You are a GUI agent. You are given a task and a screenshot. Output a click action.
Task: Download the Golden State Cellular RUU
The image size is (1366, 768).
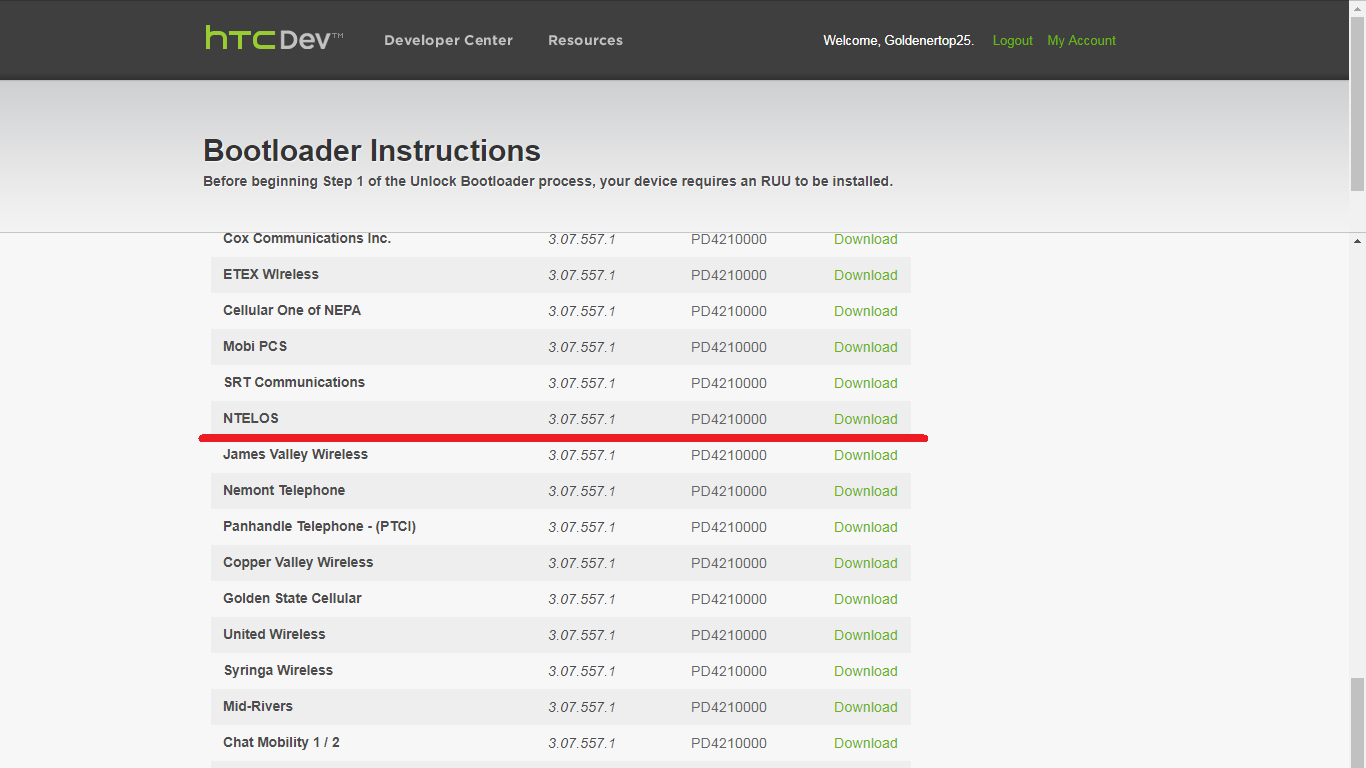865,599
